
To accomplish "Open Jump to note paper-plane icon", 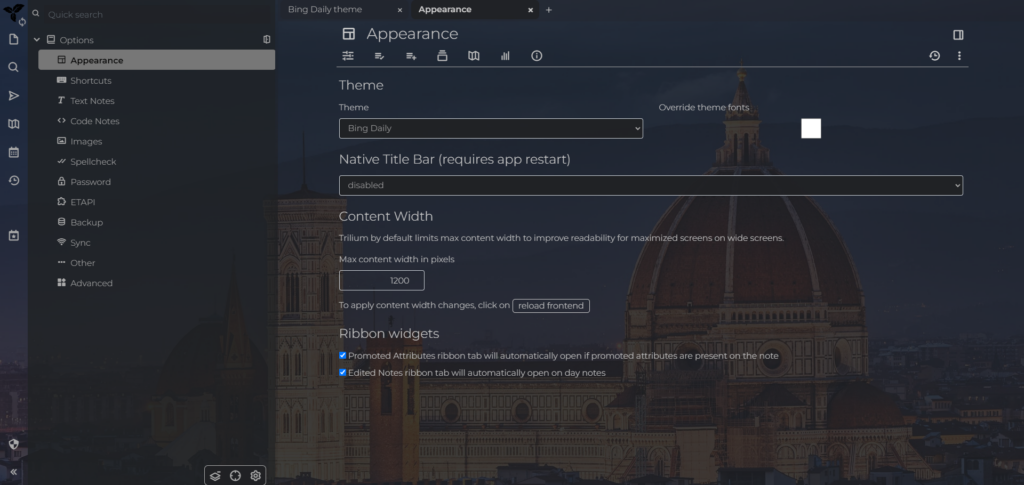I will pyautogui.click(x=13, y=96).
